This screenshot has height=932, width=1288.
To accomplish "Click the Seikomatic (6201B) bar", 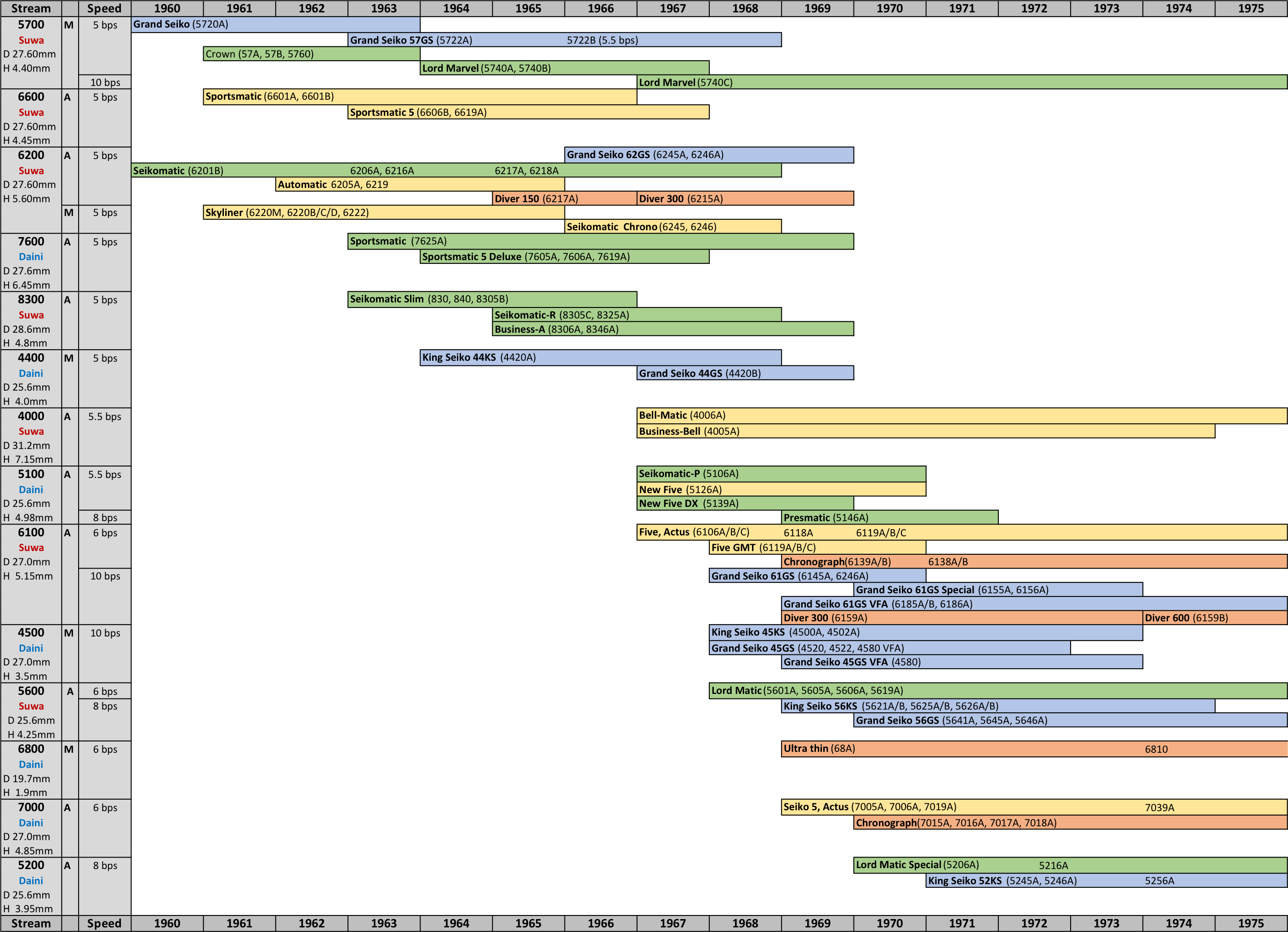I will coord(456,170).
